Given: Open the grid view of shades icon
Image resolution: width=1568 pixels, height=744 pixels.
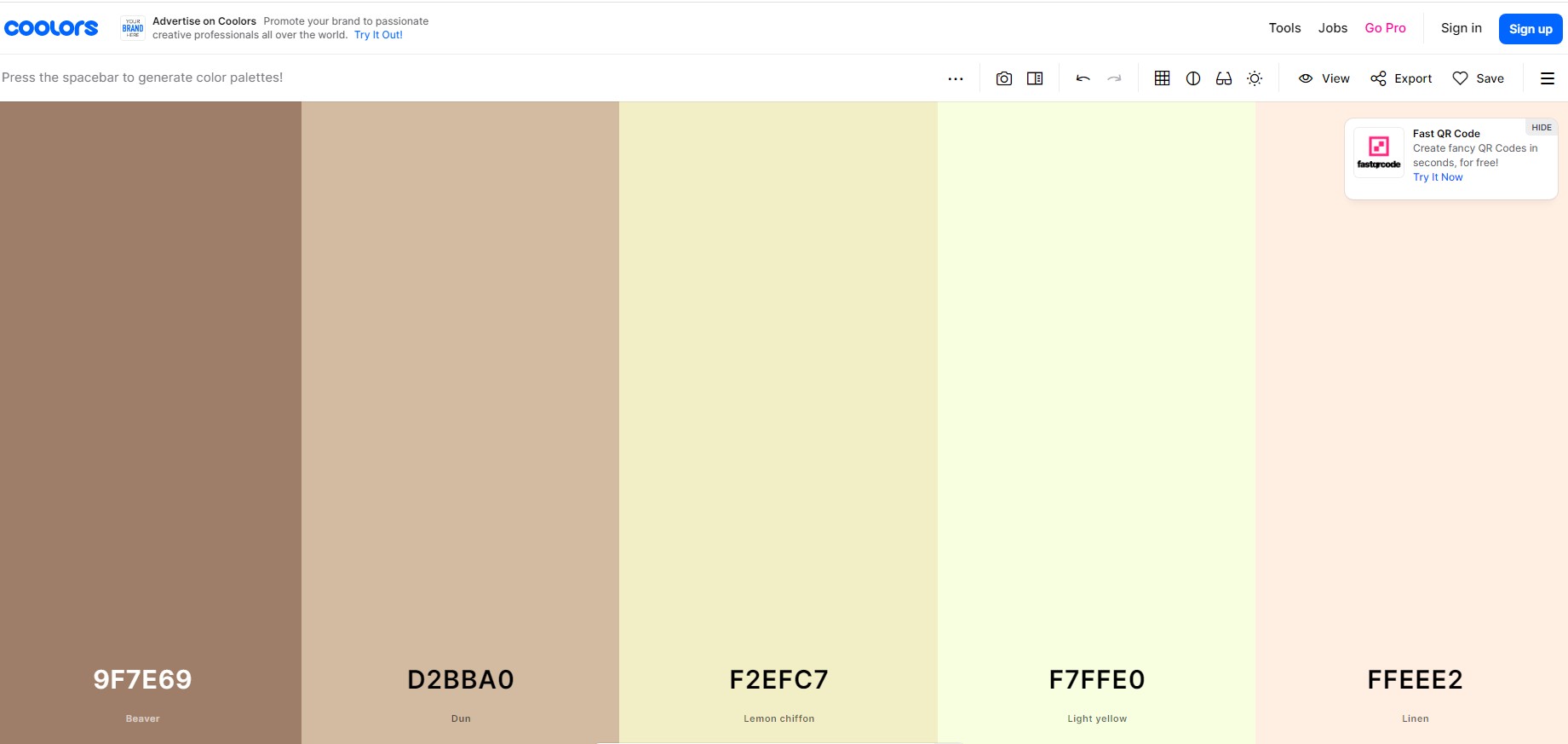Looking at the screenshot, I should pos(1162,78).
